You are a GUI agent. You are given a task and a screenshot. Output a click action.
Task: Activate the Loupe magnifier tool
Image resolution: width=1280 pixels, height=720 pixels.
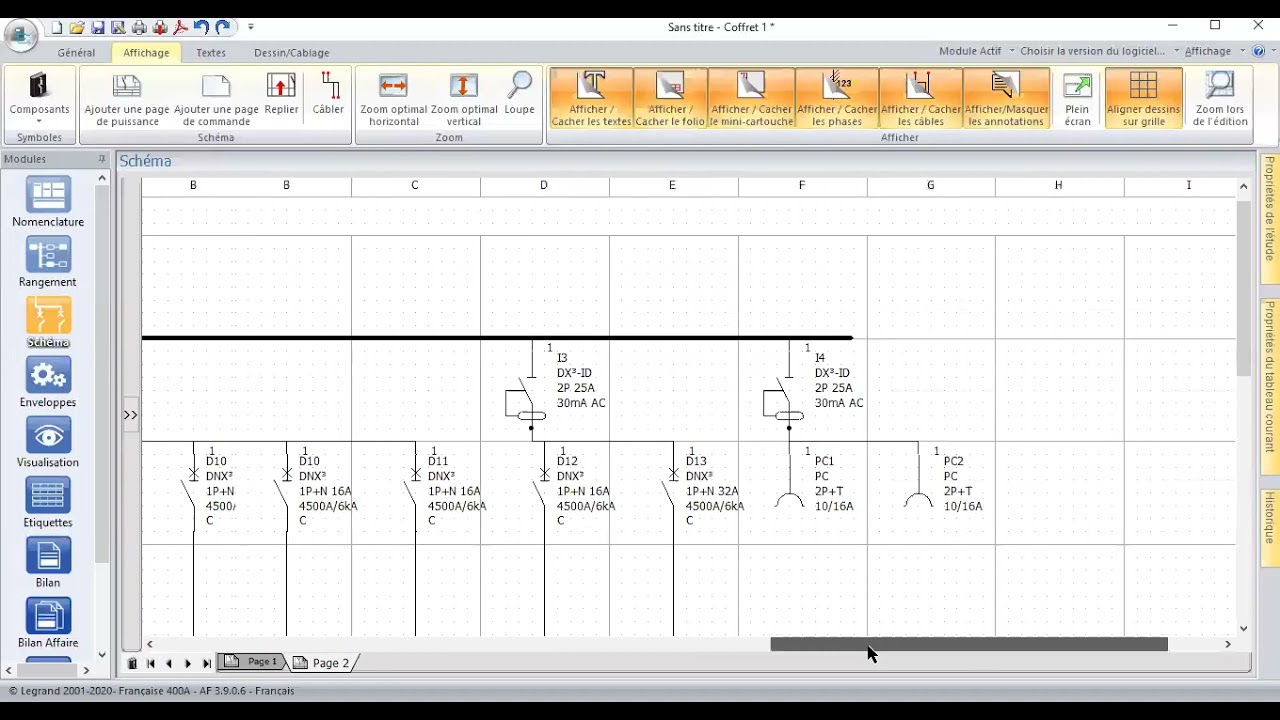click(x=519, y=94)
